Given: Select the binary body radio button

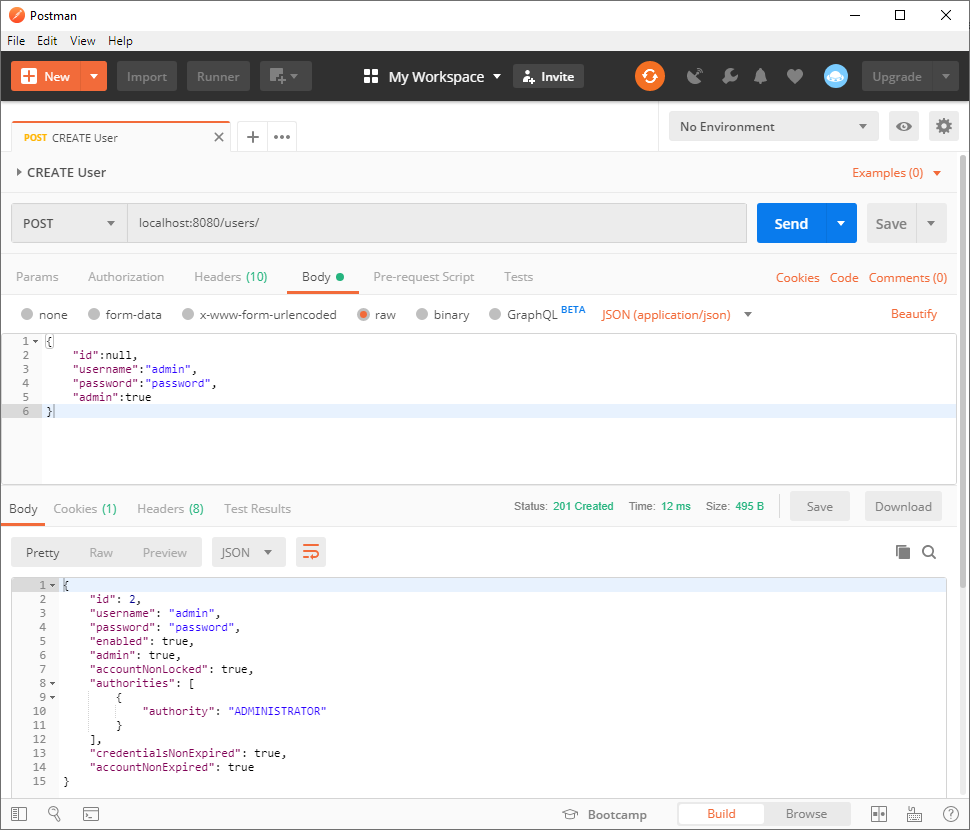Looking at the screenshot, I should coord(423,314).
